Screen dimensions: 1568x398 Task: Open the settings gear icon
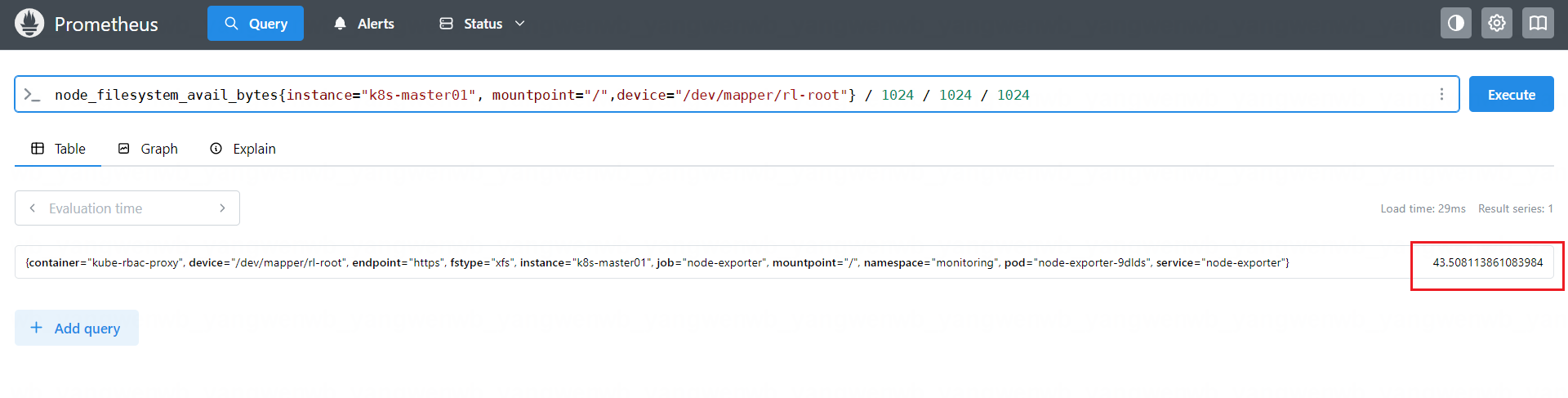1496,24
